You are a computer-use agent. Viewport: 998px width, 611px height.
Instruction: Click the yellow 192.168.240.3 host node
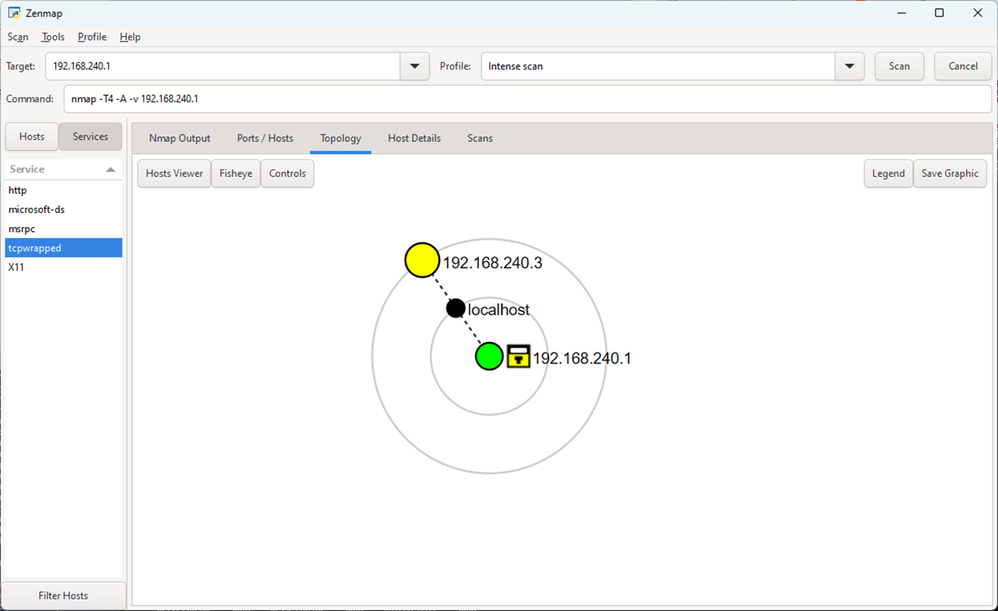422,260
